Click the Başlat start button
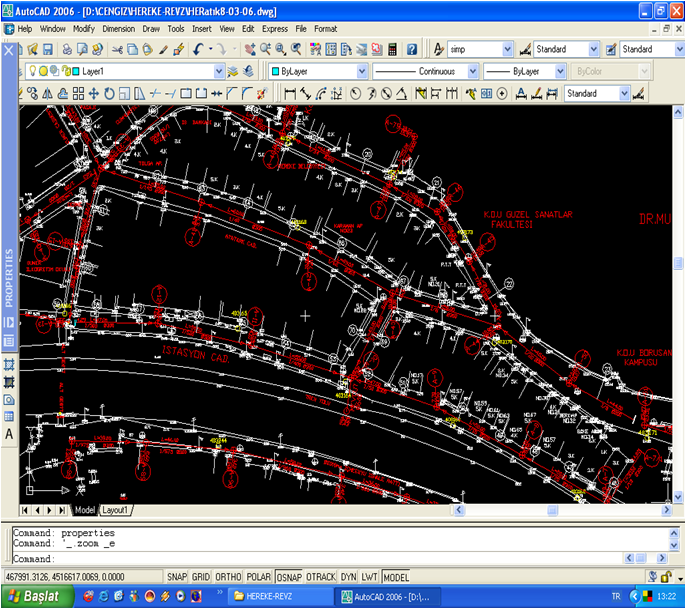The image size is (686, 609). (37, 596)
